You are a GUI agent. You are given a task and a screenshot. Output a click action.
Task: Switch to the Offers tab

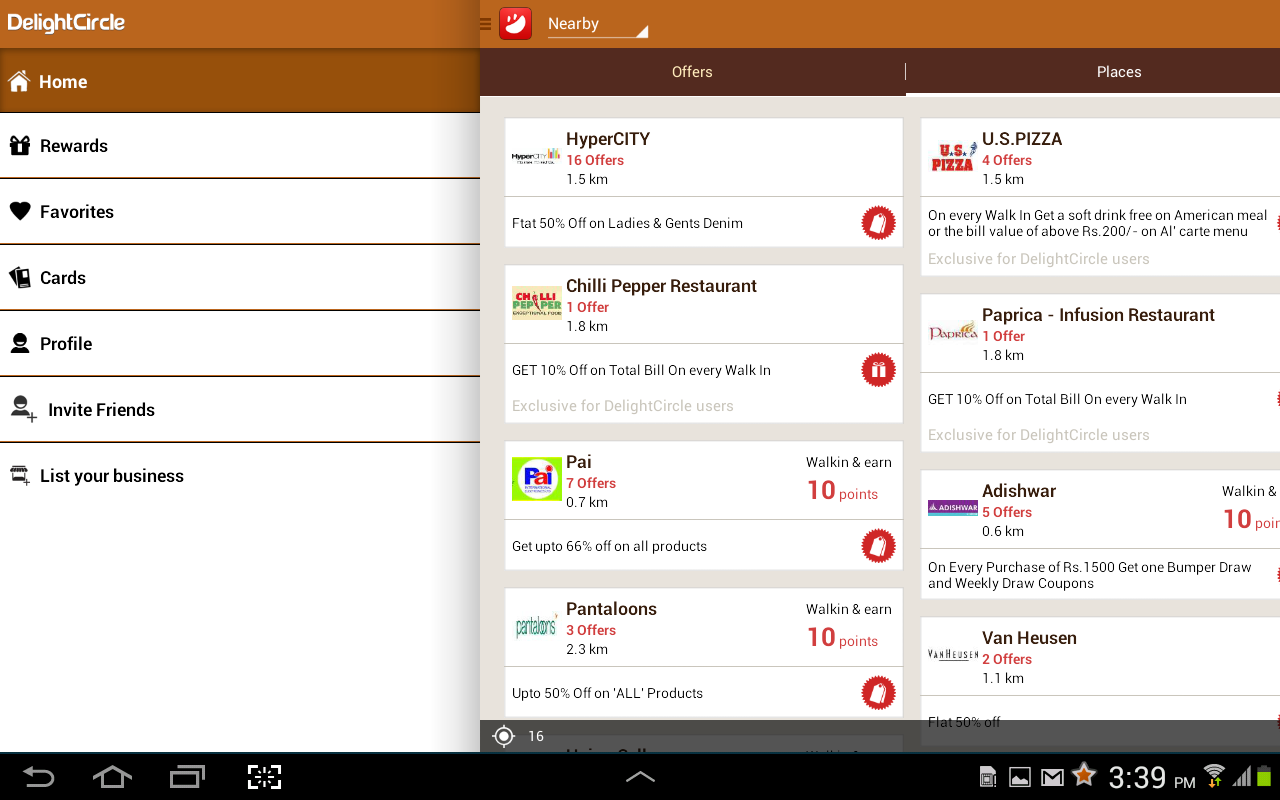692,72
